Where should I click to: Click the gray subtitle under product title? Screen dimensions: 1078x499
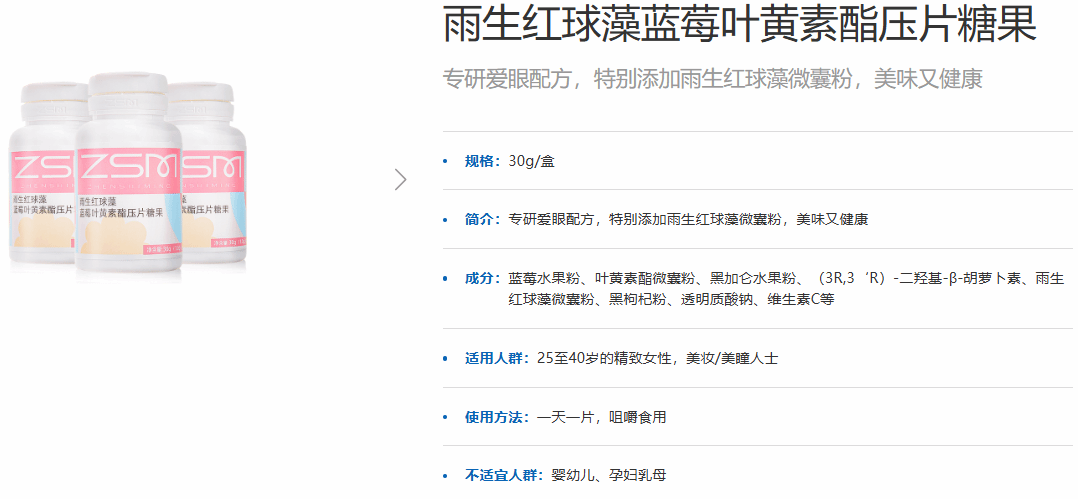(x=712, y=80)
